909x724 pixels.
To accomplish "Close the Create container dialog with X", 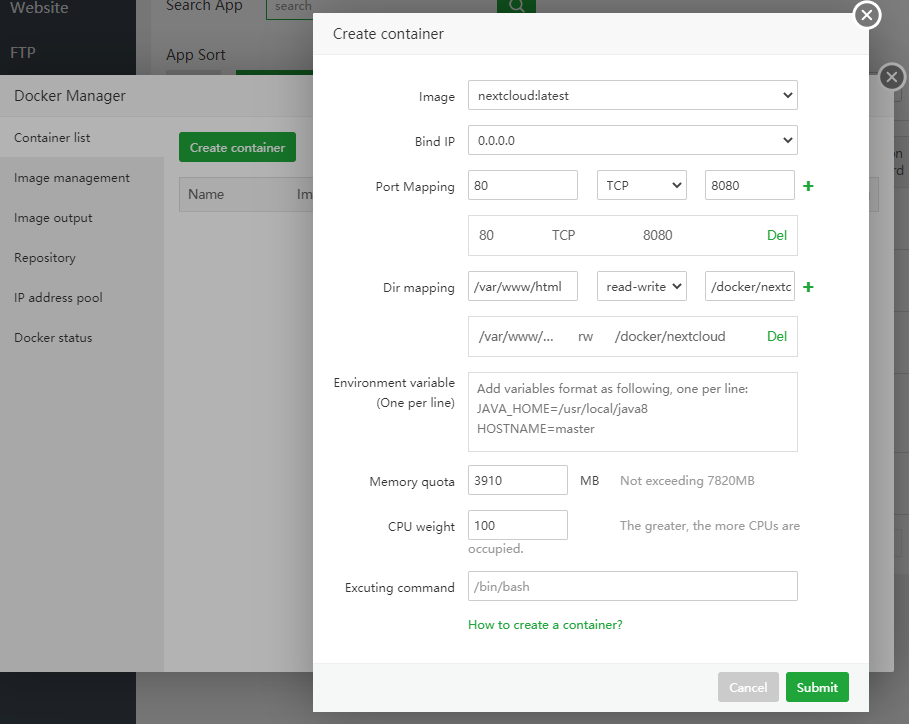I will [867, 15].
